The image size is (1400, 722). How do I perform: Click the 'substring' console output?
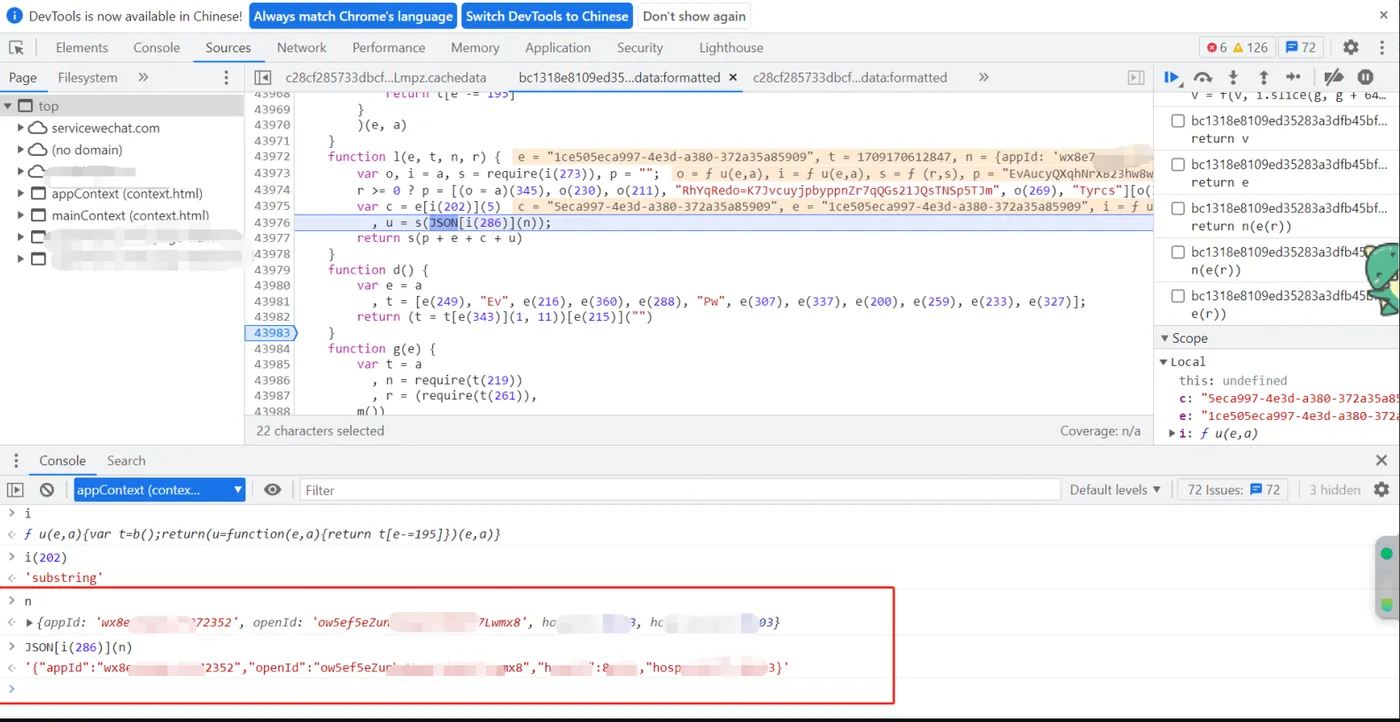[x=64, y=578]
